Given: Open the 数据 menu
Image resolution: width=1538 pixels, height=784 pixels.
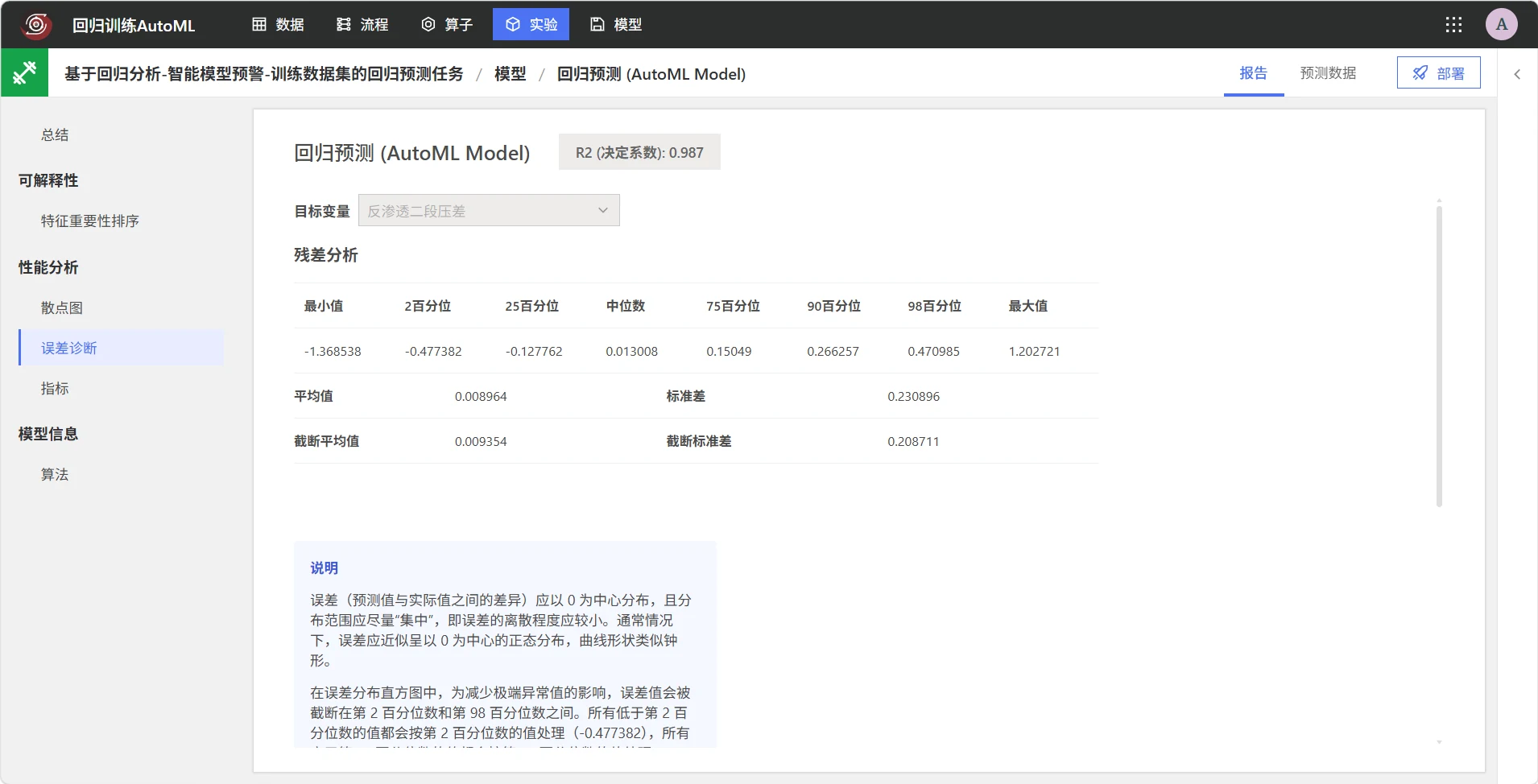Looking at the screenshot, I should point(278,25).
